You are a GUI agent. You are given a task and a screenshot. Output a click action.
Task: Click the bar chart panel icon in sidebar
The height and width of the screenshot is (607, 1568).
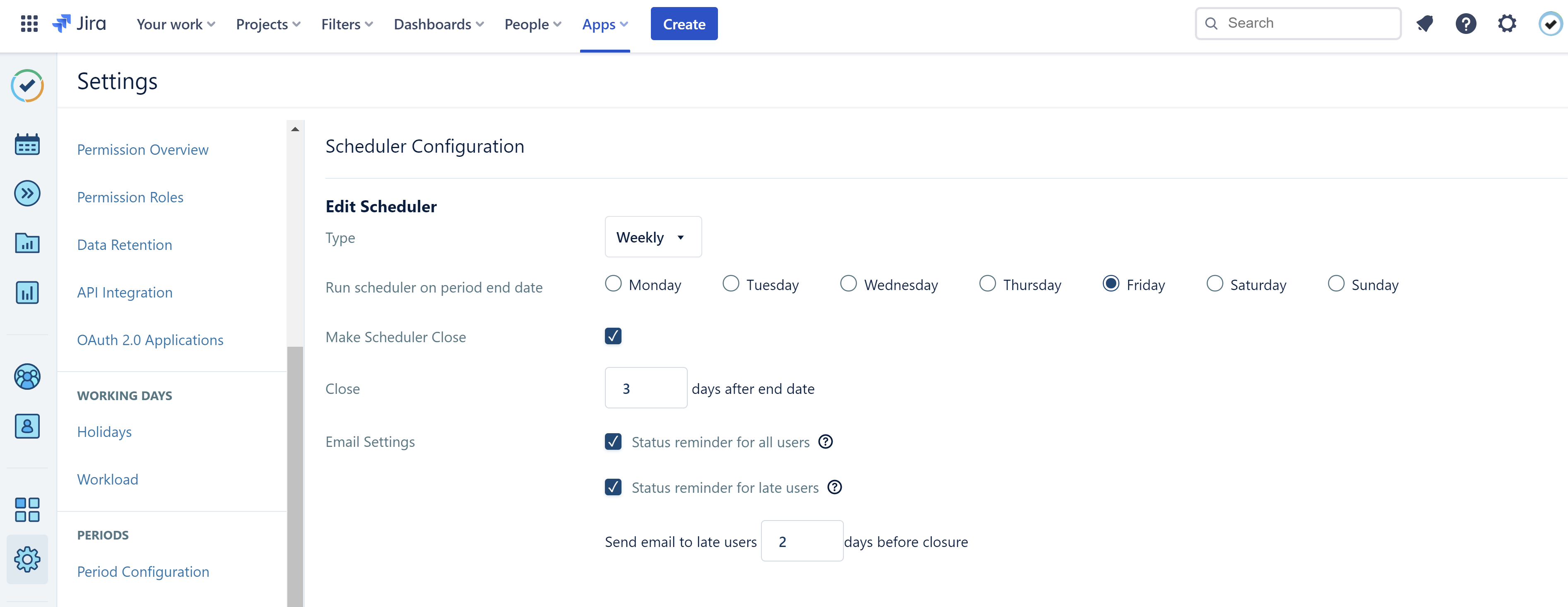click(27, 293)
